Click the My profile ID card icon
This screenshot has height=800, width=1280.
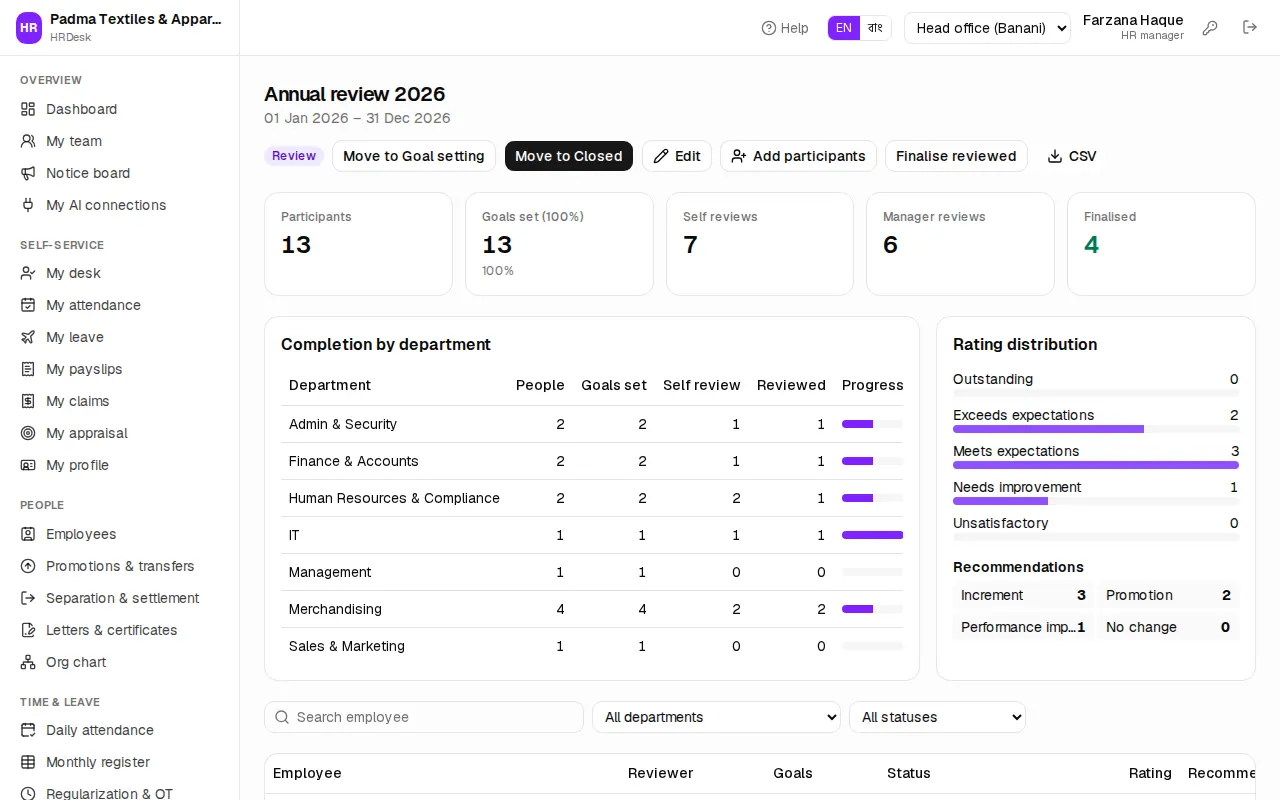pos(28,465)
